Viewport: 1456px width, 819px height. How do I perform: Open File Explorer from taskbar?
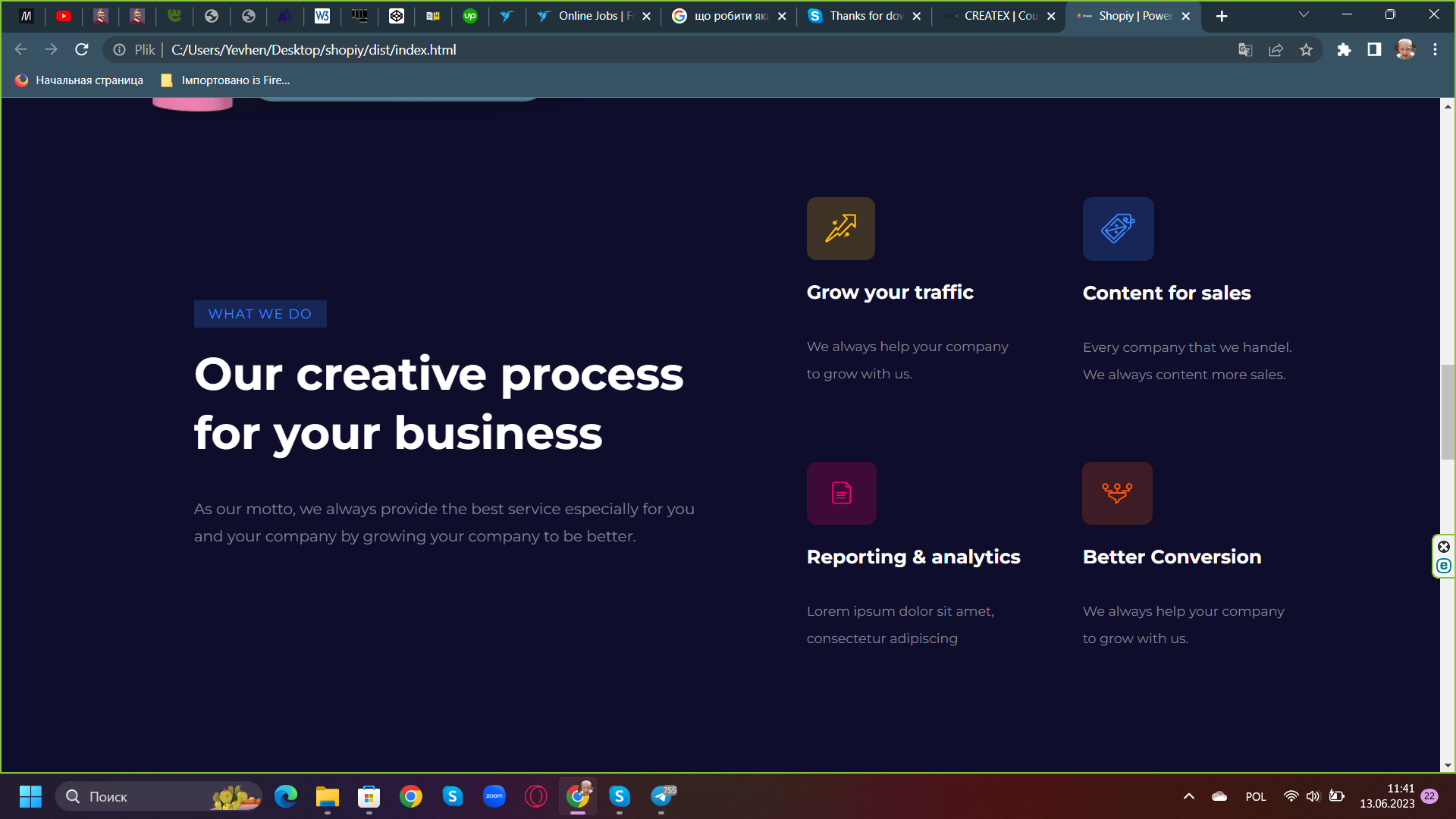pyautogui.click(x=328, y=796)
